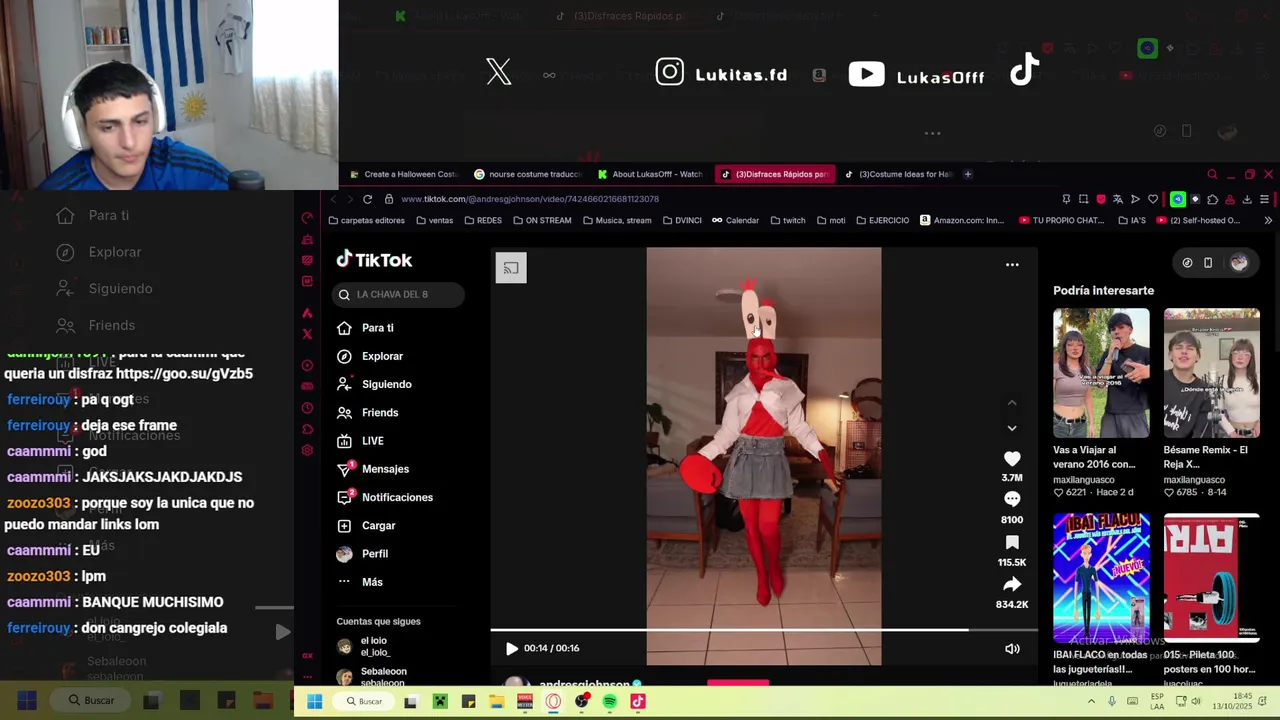
Task: Bookmark the video to favorites
Action: click(1012, 542)
